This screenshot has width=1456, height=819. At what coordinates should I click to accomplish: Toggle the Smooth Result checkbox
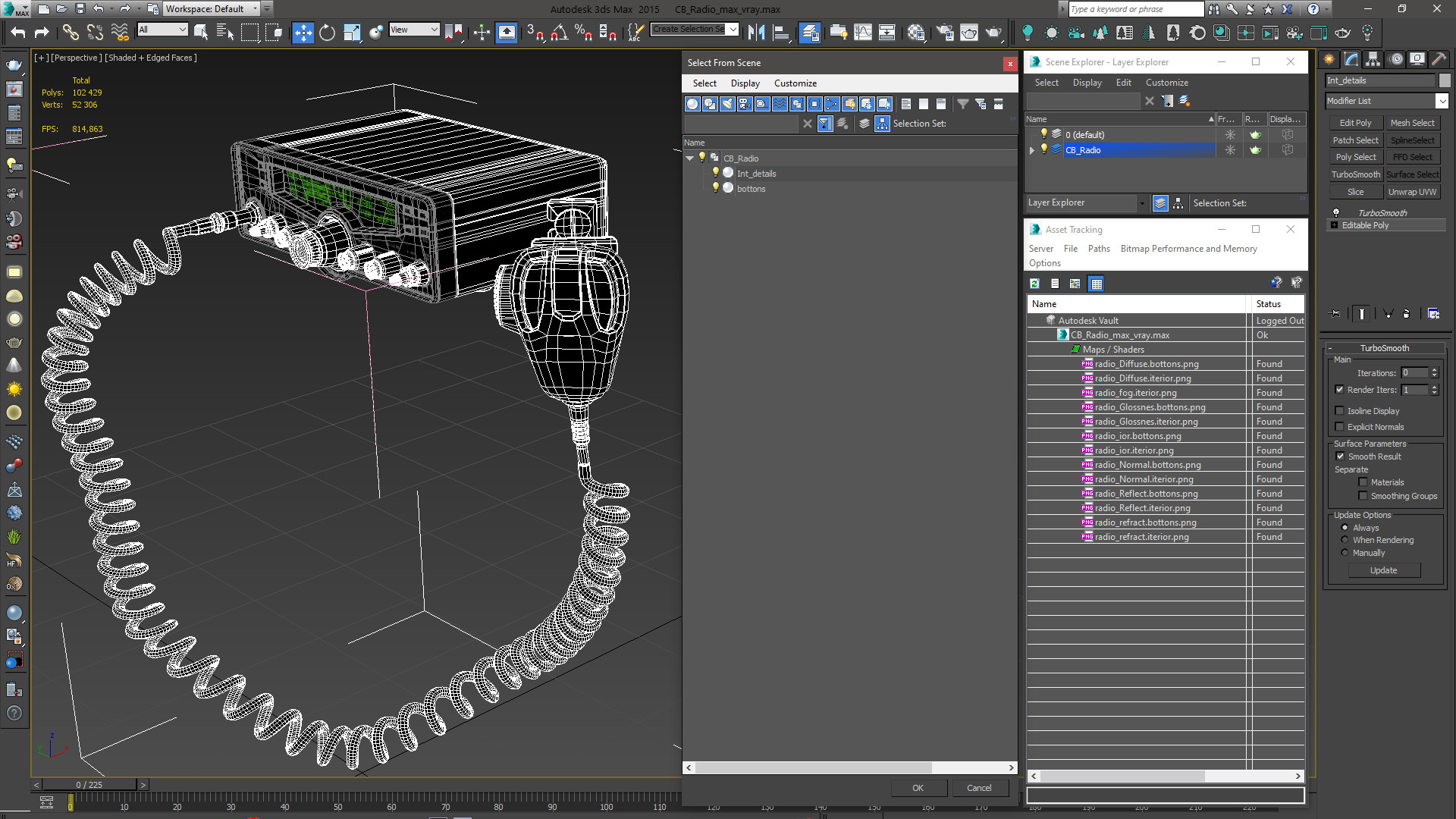[1340, 457]
